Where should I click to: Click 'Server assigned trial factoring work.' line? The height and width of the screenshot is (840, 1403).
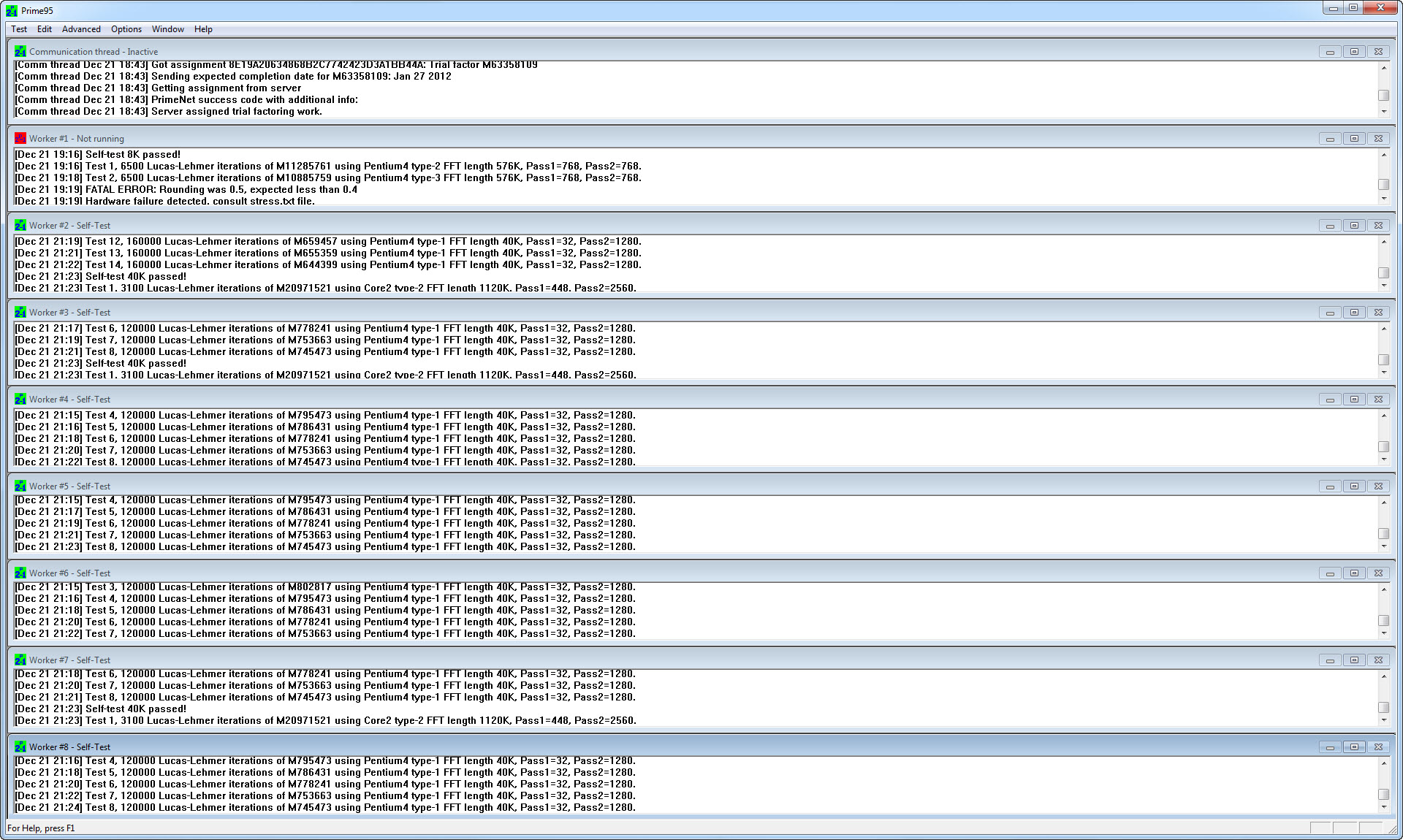(x=169, y=111)
